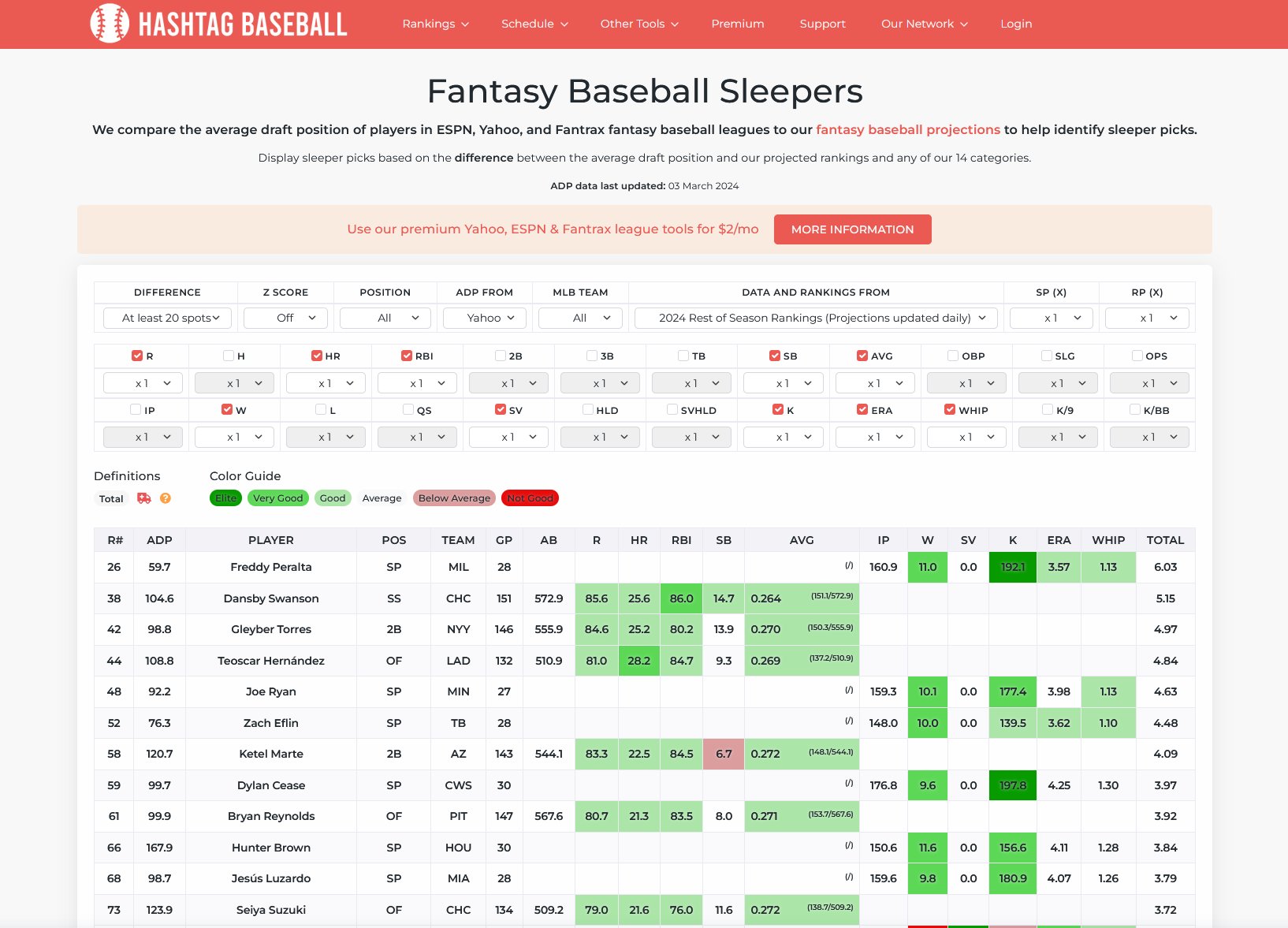Click the ambulance injury icon in Definitions

143,498
